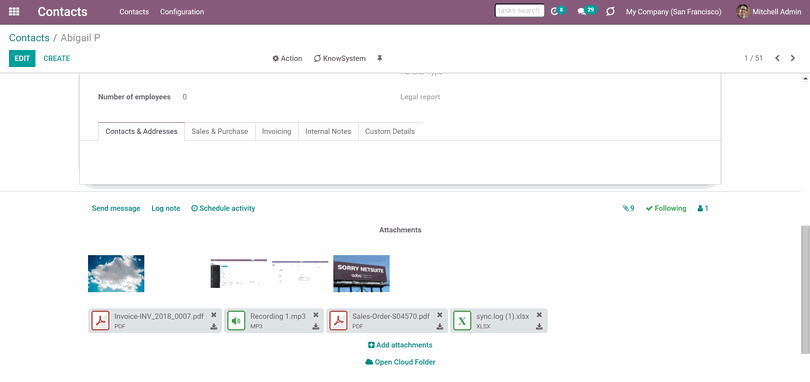
Task: Click the EDIT button
Action: click(x=22, y=58)
